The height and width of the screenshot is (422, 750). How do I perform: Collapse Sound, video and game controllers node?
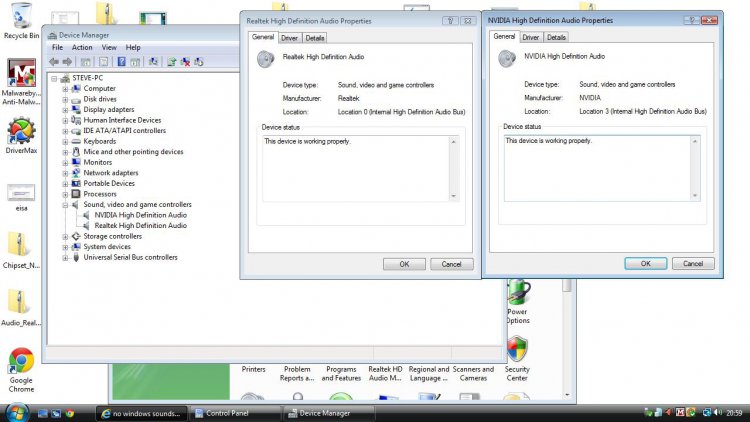[65, 205]
